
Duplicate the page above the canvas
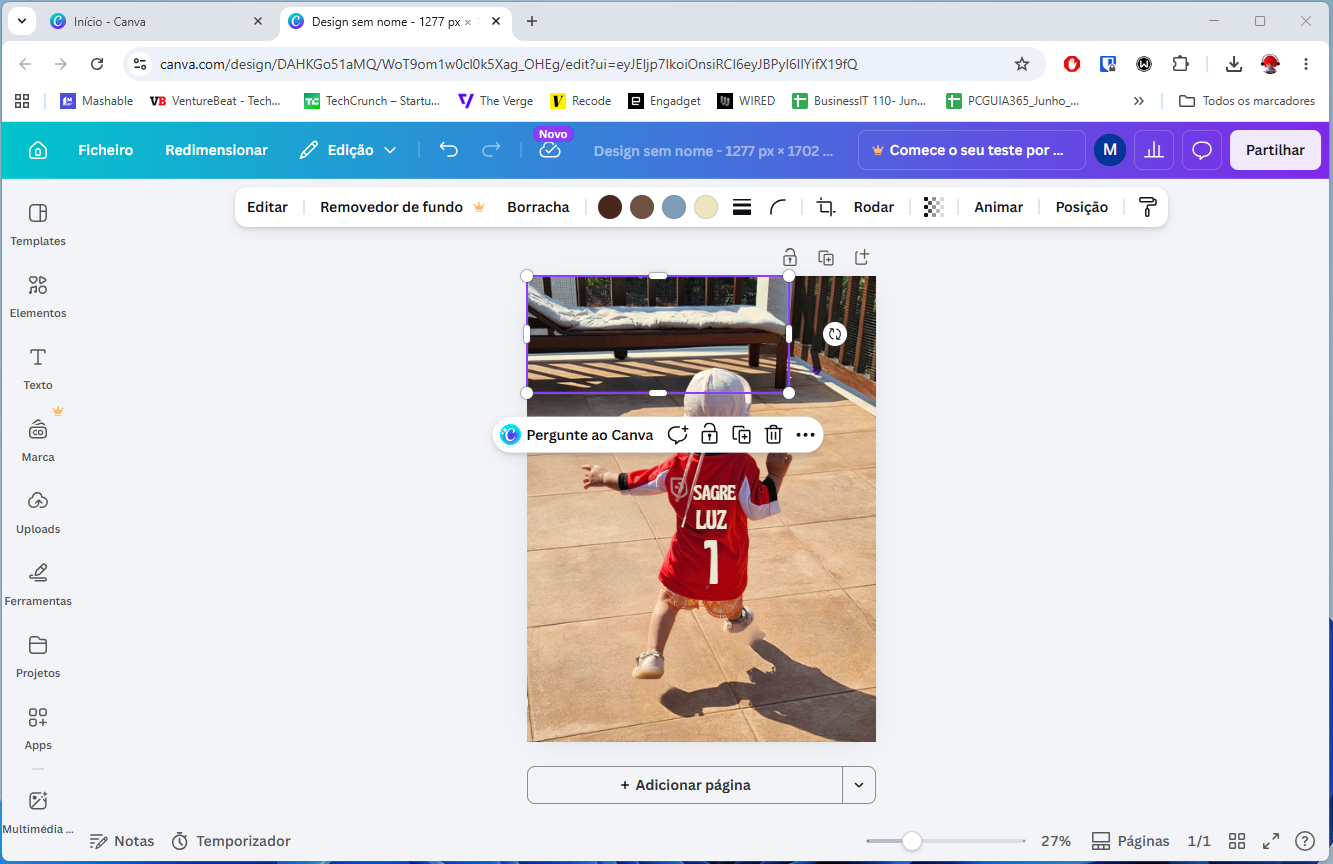click(826, 257)
